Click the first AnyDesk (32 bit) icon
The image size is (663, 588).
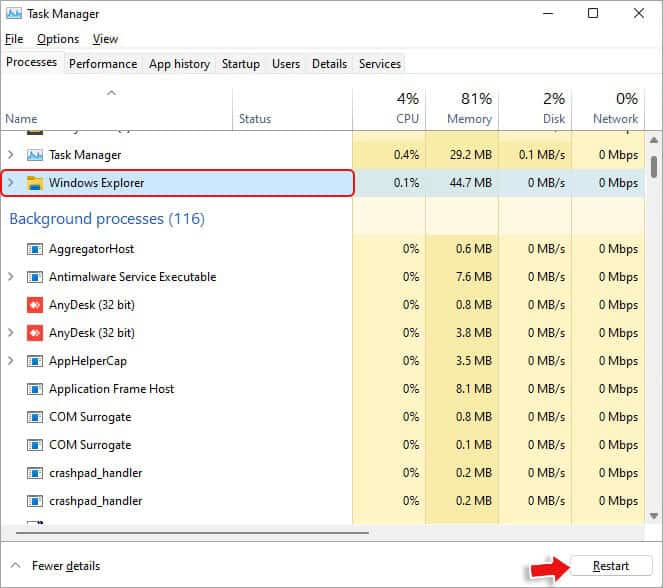pos(35,305)
